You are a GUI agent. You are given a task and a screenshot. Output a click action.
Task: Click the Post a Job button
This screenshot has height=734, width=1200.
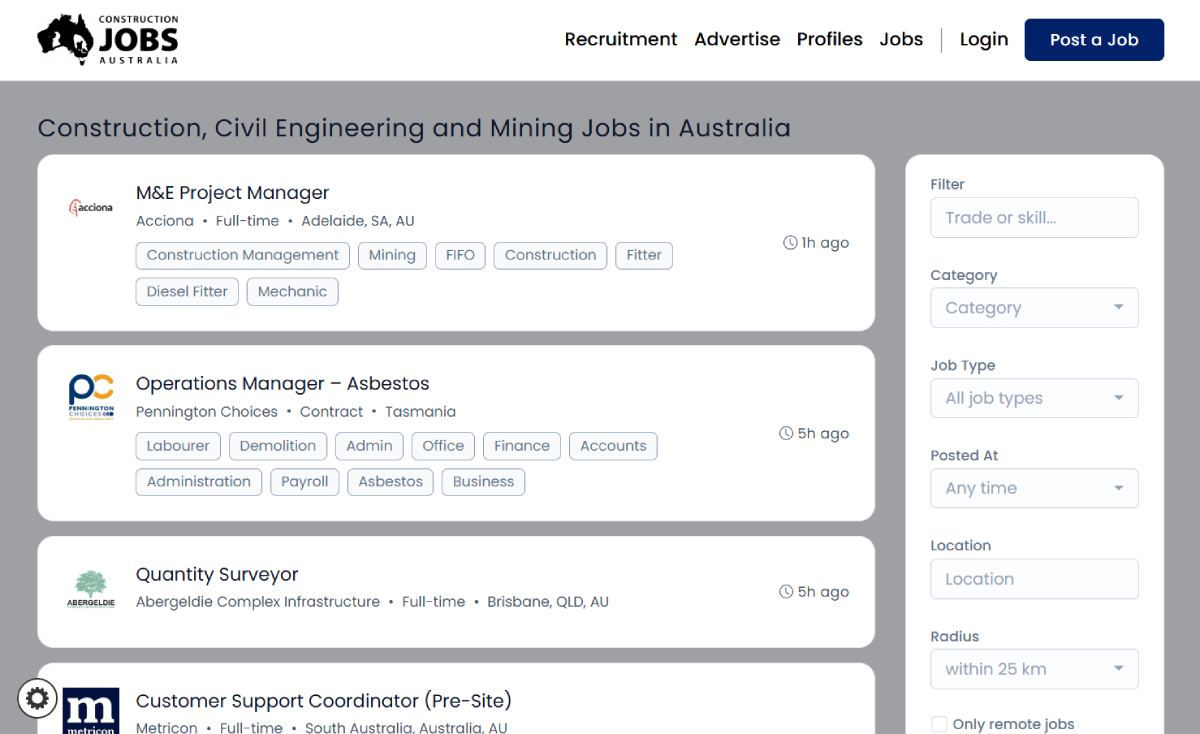pos(1094,40)
